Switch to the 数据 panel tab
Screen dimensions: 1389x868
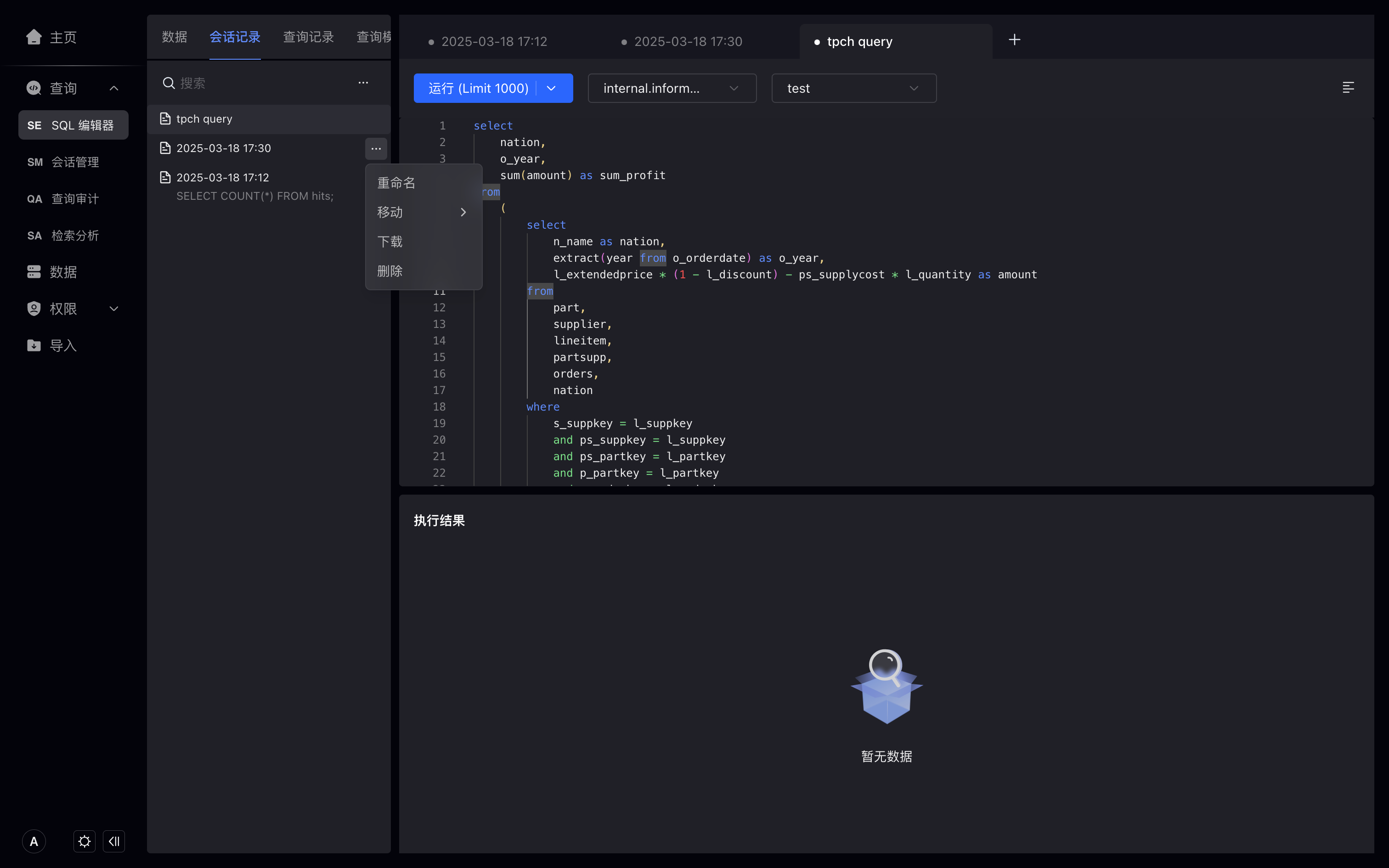[175, 37]
